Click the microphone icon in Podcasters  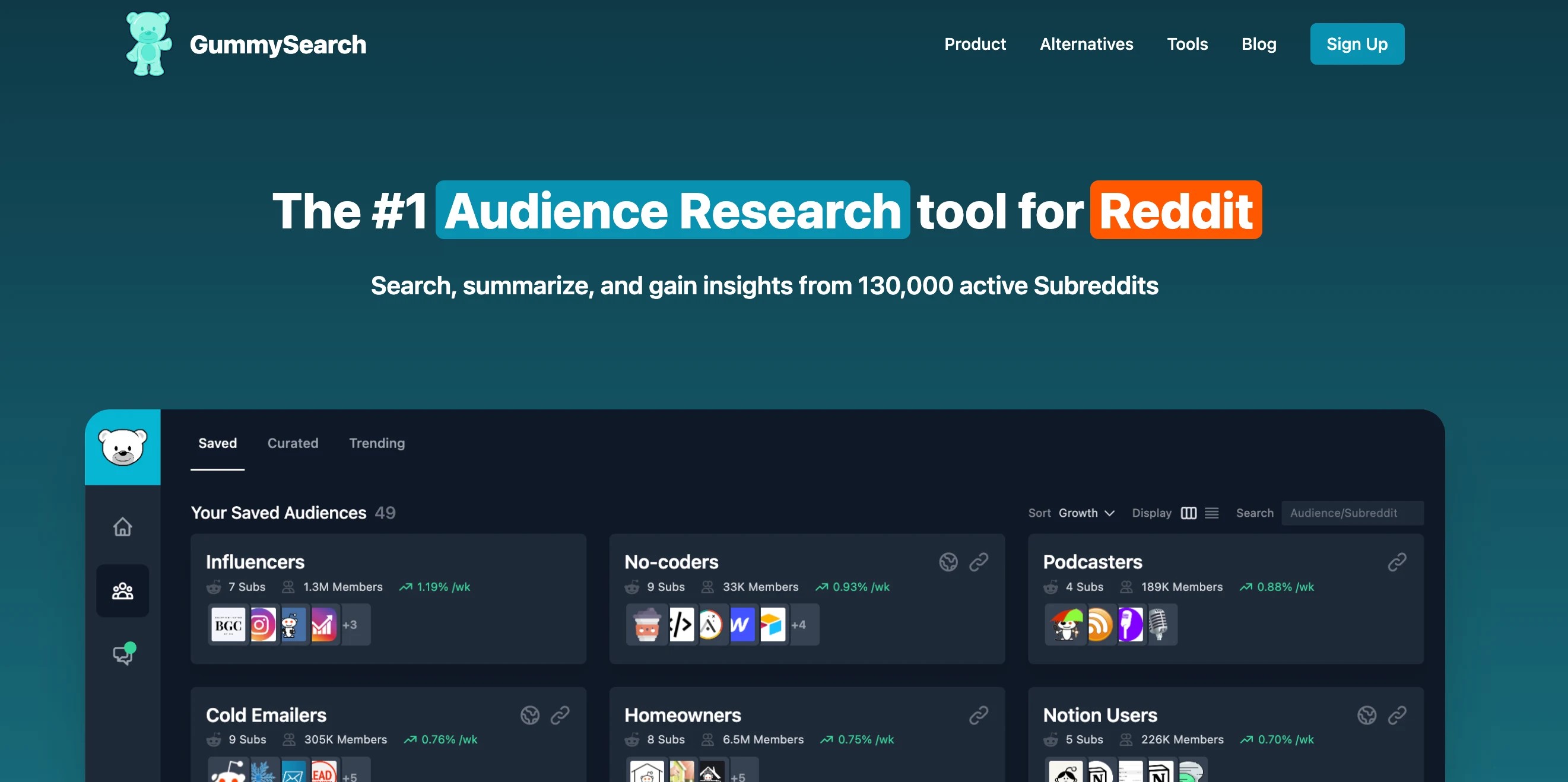[1158, 624]
